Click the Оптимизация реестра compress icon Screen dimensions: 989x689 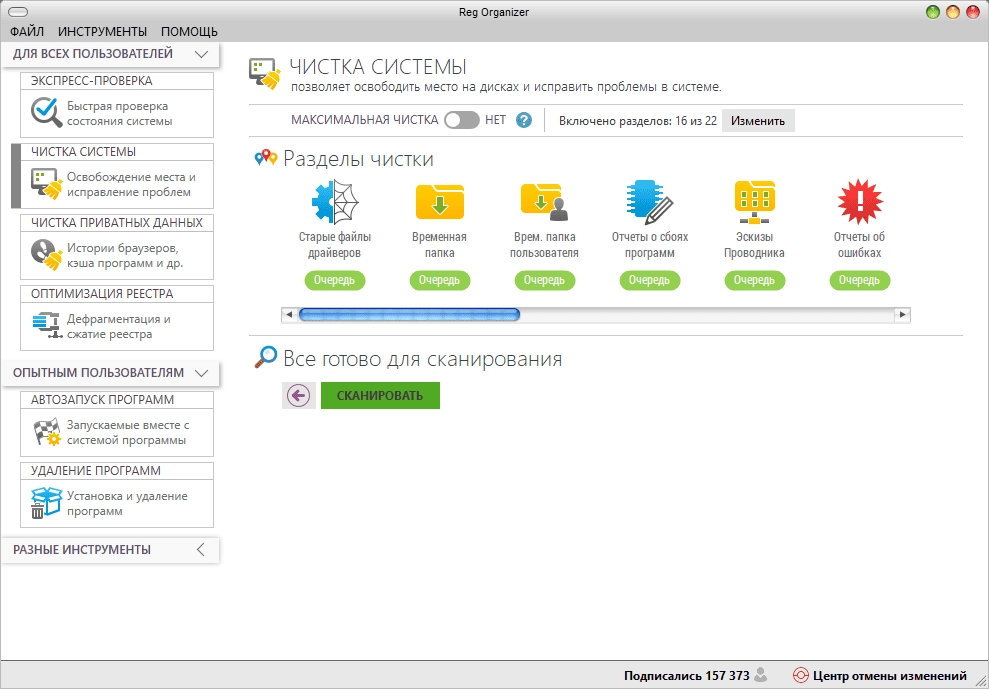click(46, 325)
